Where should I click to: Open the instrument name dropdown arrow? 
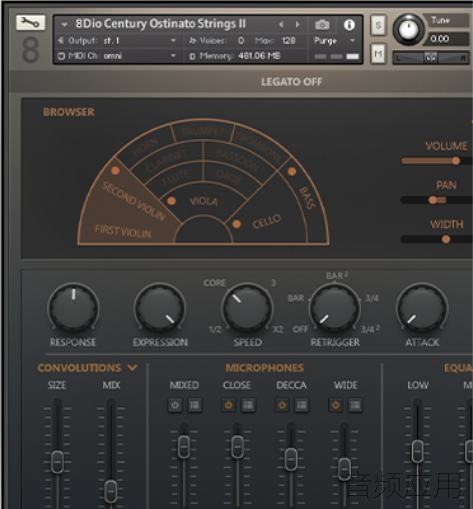(64, 24)
